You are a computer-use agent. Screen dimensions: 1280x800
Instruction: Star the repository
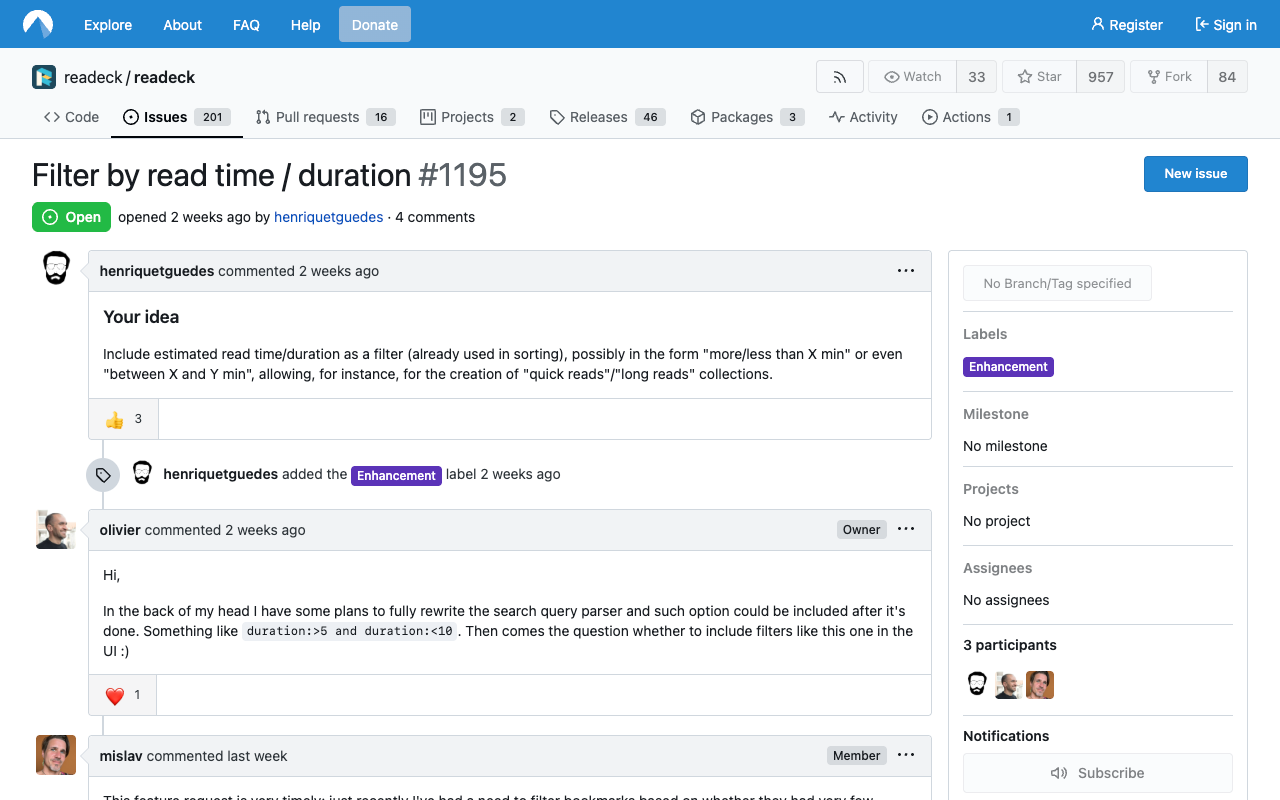tap(1039, 77)
